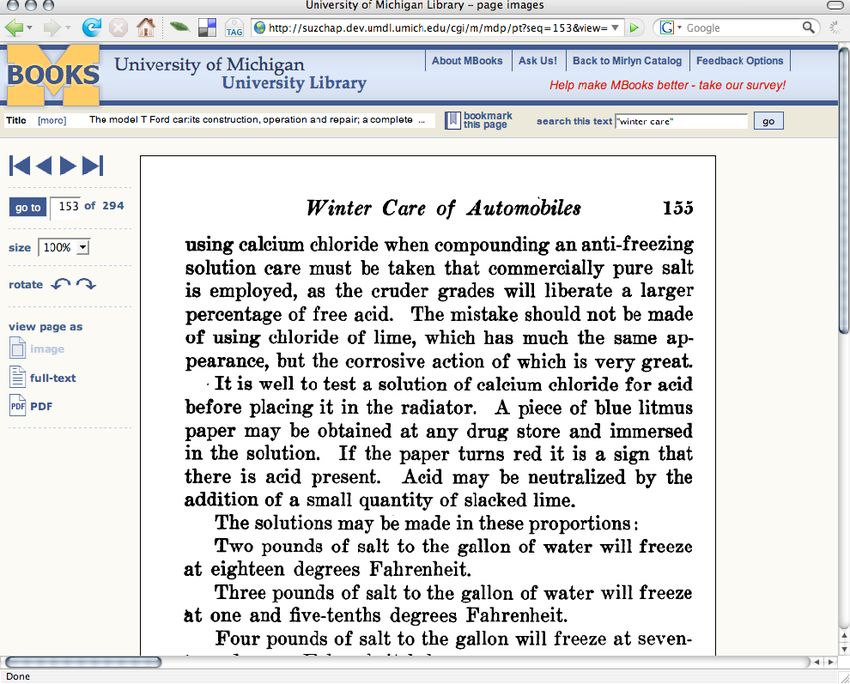Click the full-text document icon
The image size is (850, 684).
pyautogui.click(x=17, y=377)
